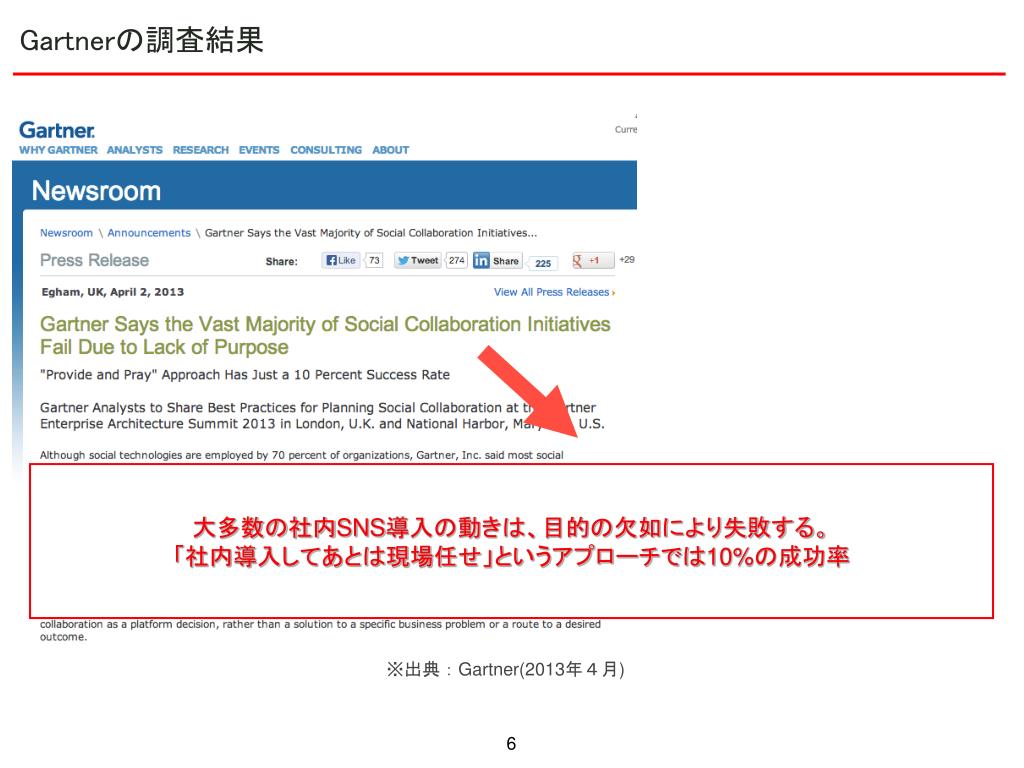Click the LinkedIn Share button

[x=497, y=261]
